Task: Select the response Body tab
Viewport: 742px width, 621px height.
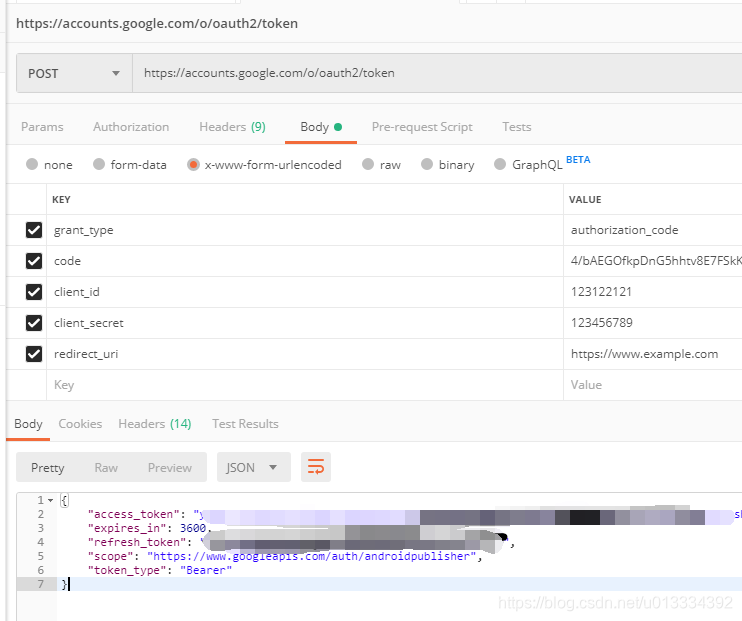Action: pyautogui.click(x=28, y=424)
